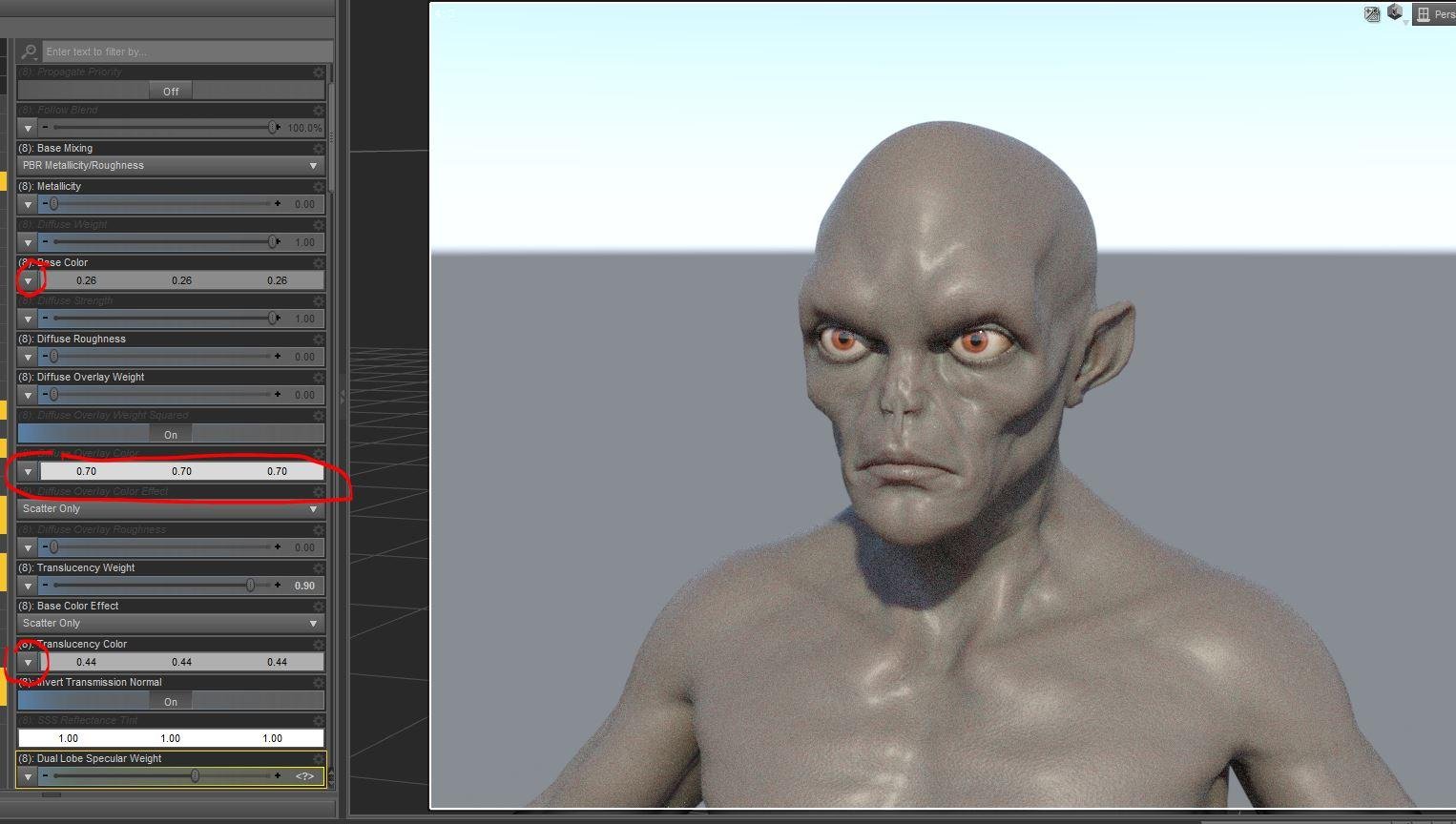Open the gear menu for Base Color Effect
The width and height of the screenshot is (1456, 824).
[319, 607]
